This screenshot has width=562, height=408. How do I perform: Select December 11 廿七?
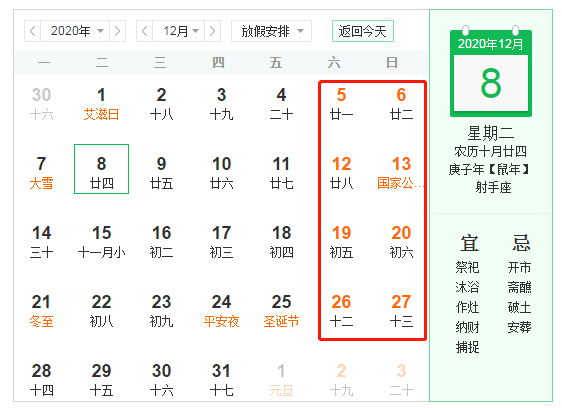click(x=281, y=172)
